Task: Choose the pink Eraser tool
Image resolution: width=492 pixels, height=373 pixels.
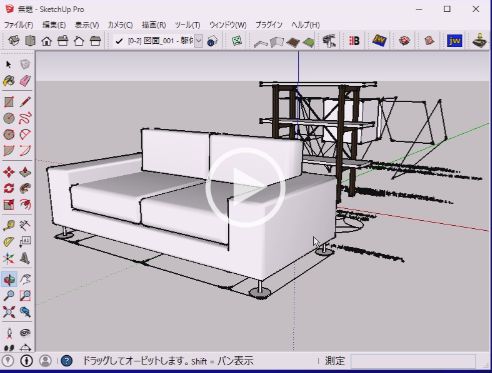Action: [x=25, y=80]
